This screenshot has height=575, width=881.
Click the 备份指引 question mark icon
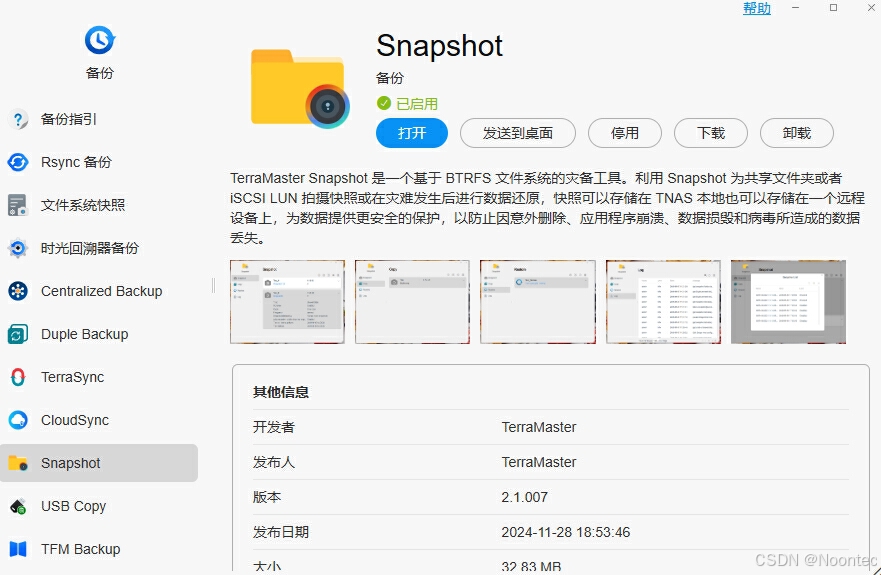[x=18, y=119]
